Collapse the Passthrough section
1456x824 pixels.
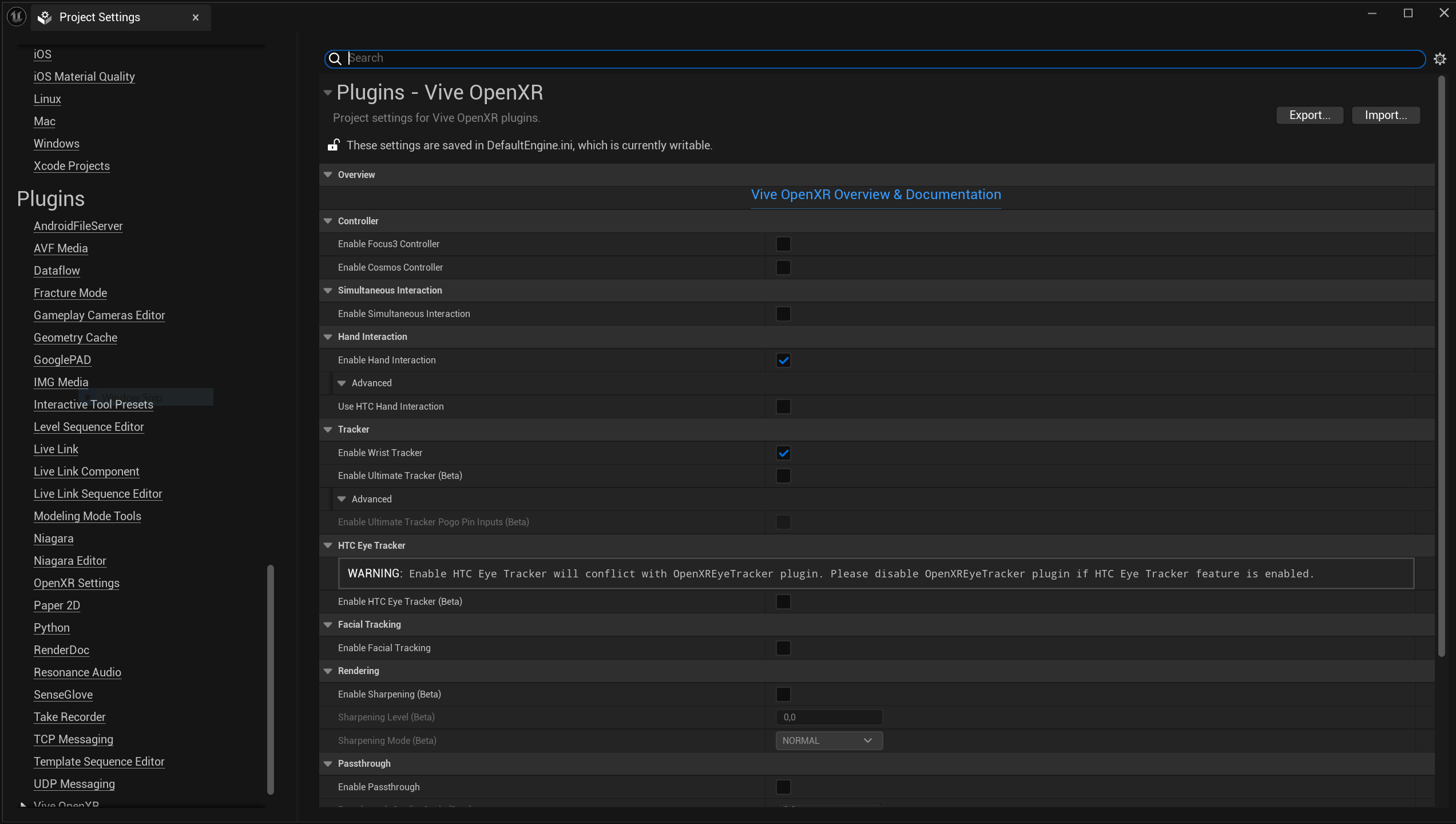point(328,763)
